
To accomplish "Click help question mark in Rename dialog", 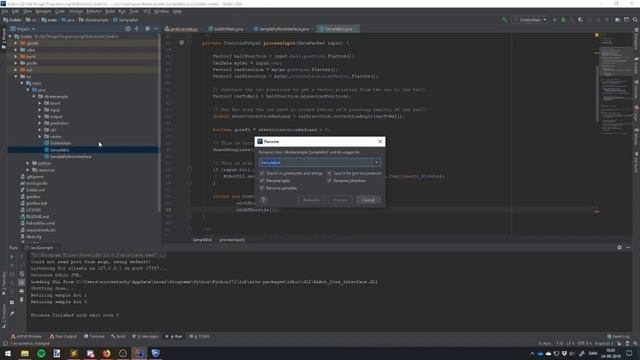I will pyautogui.click(x=263, y=200).
